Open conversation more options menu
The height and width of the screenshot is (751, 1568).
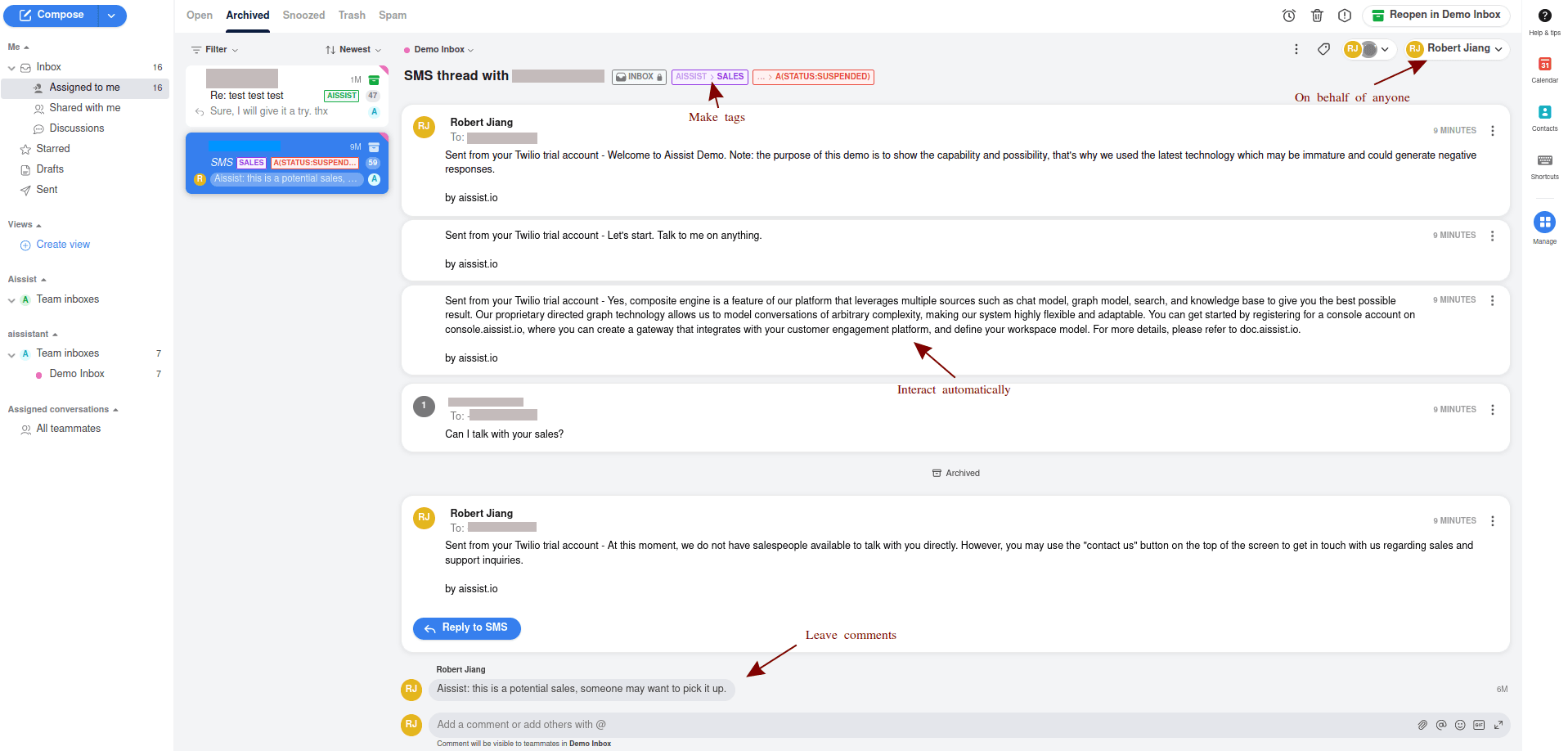click(1296, 49)
